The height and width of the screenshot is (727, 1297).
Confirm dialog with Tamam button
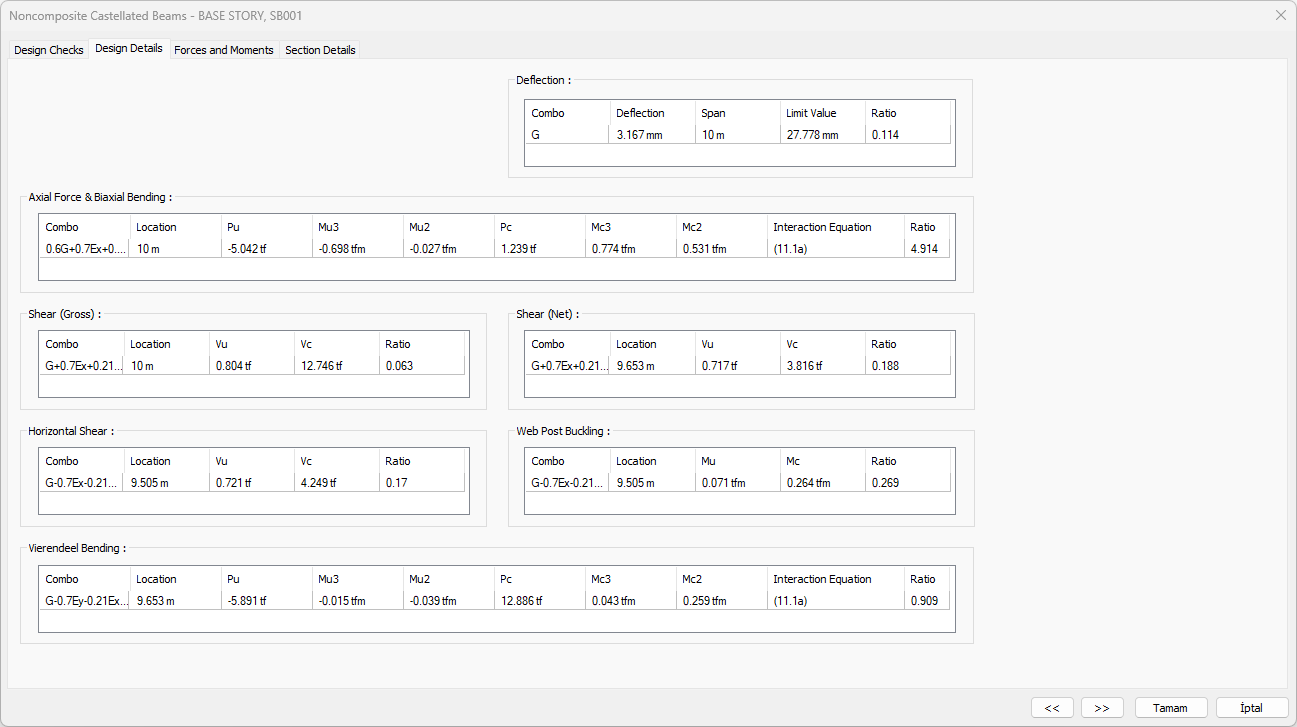pyautogui.click(x=1170, y=708)
